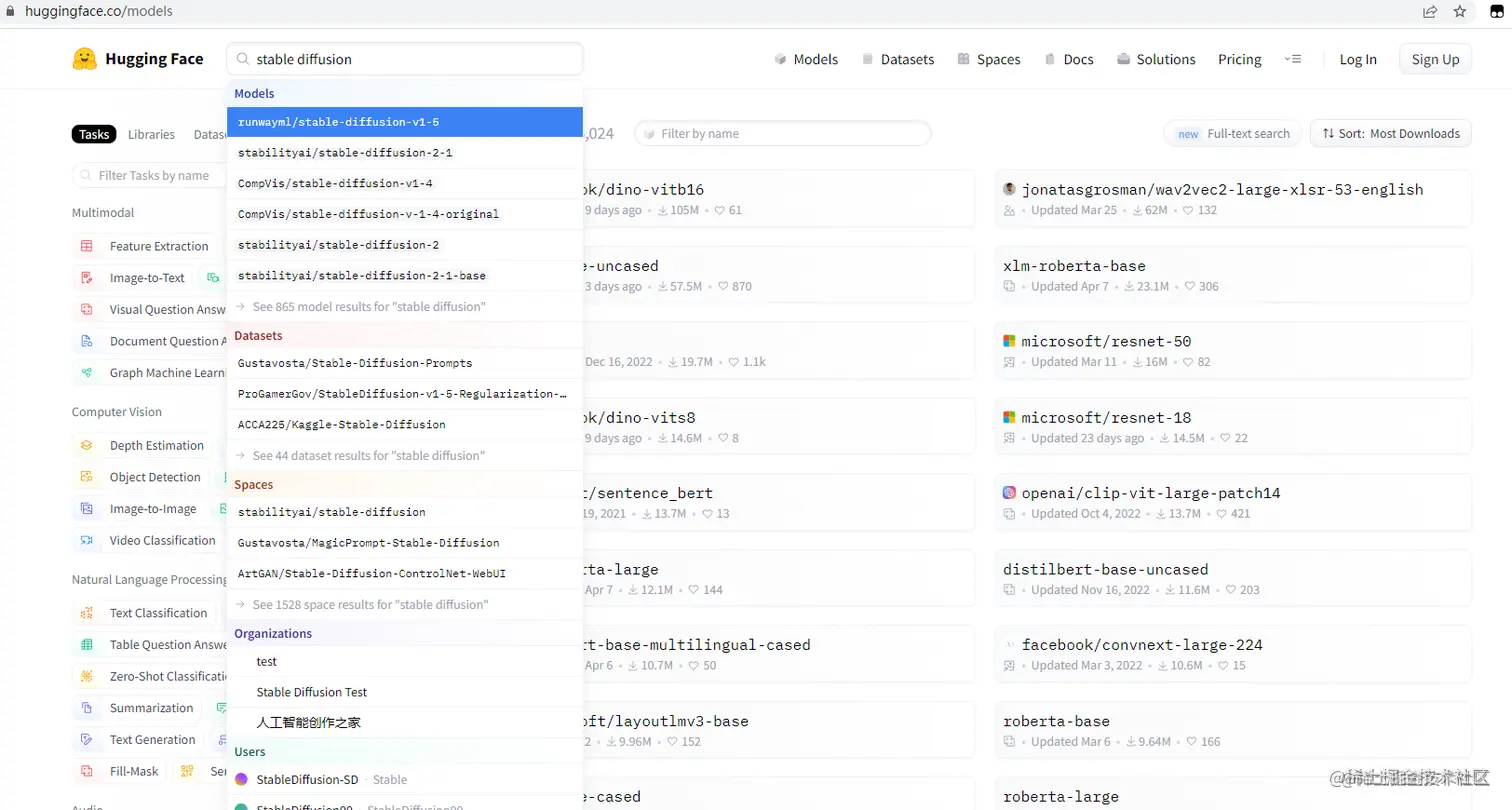1512x810 pixels.
Task: Click the Full-text search button
Action: [x=1233, y=133]
